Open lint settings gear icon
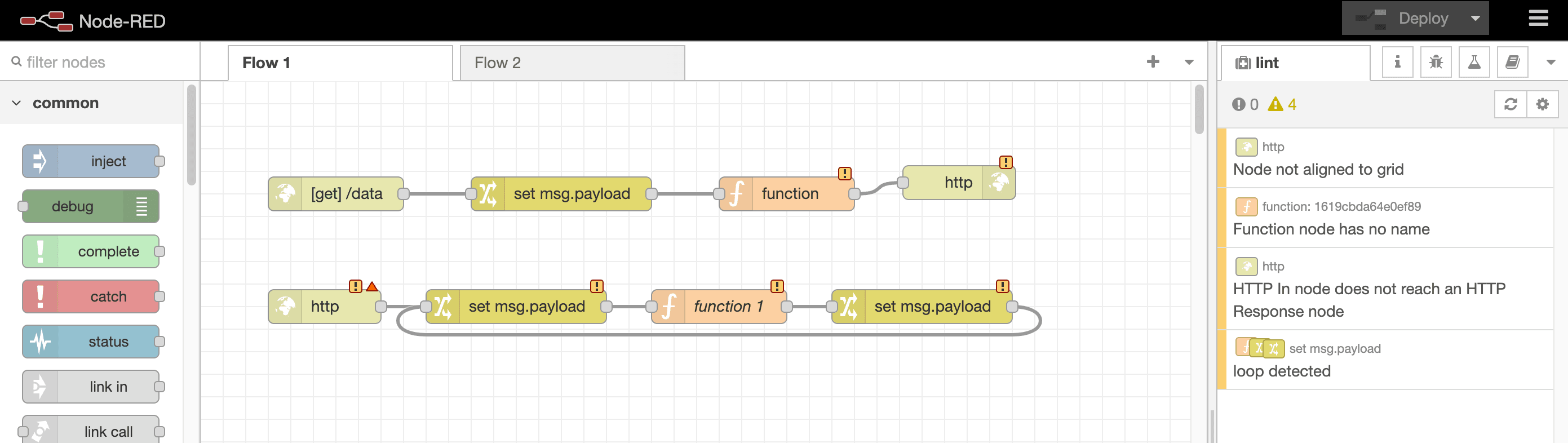1568x443 pixels. [x=1542, y=105]
